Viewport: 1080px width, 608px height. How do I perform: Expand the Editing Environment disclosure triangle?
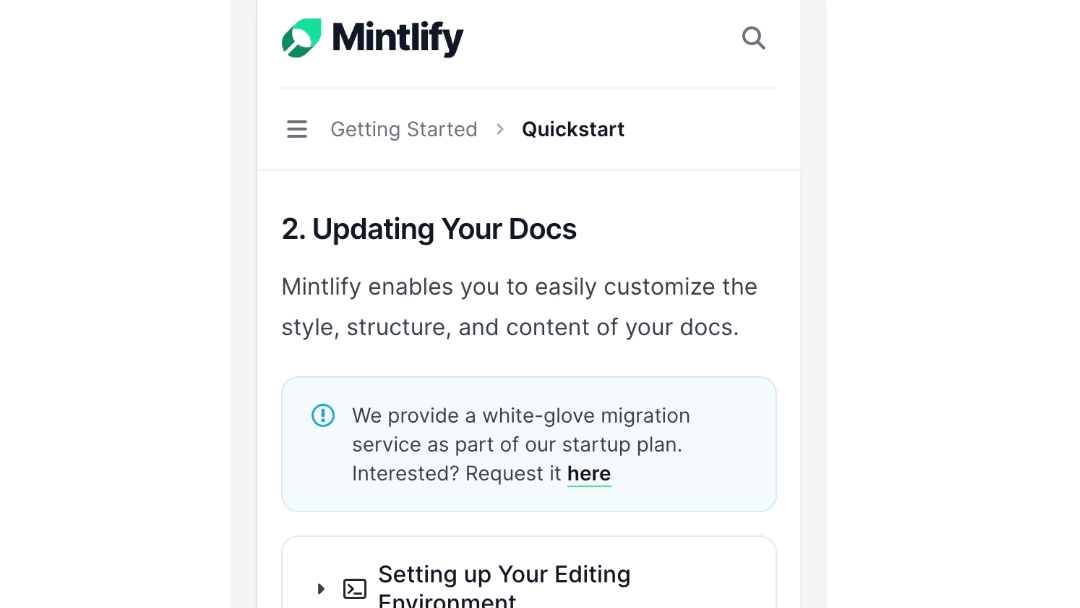click(x=321, y=589)
